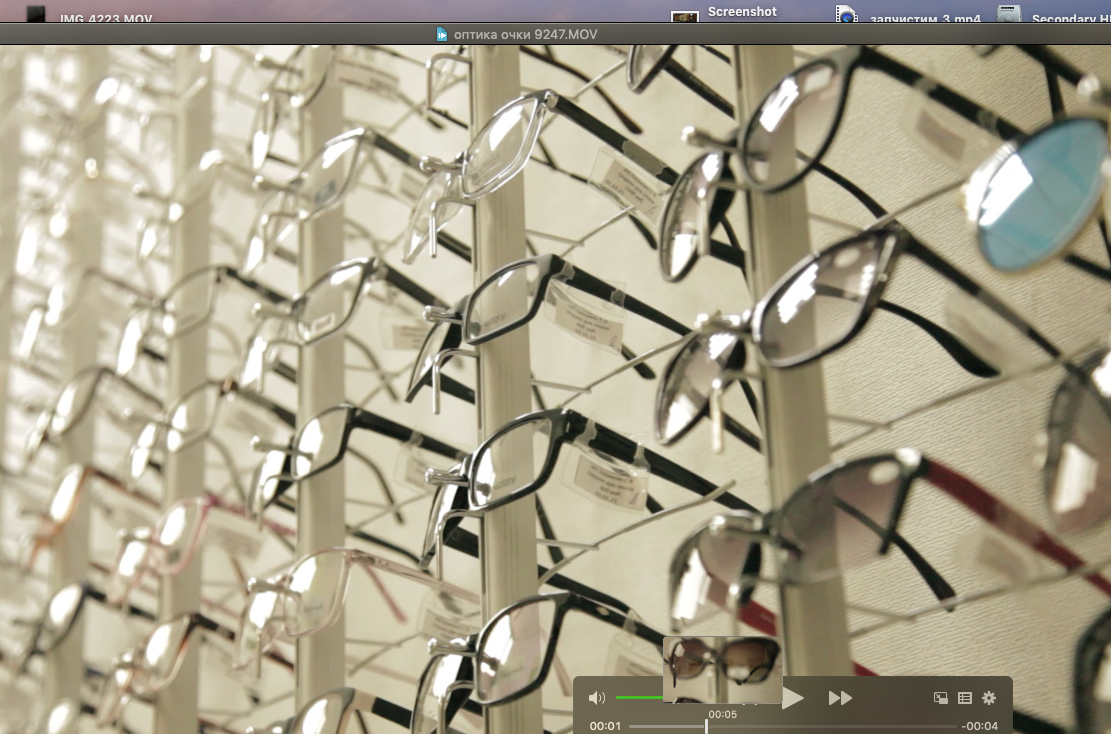Click the оптика очки 9247.MOV window title
Image resolution: width=1111 pixels, height=734 pixels.
pyautogui.click(x=526, y=34)
